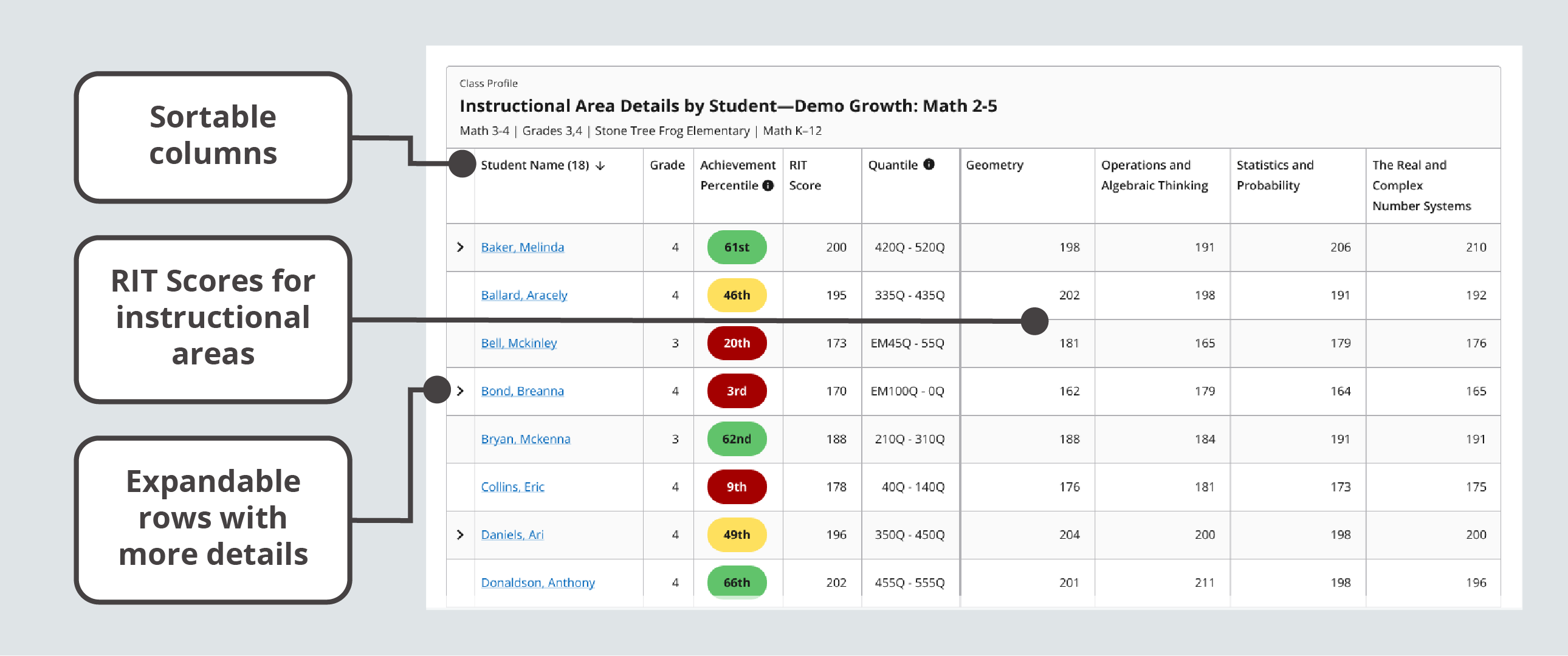Click Daniels' yellow 49th percentile badge

(x=737, y=535)
